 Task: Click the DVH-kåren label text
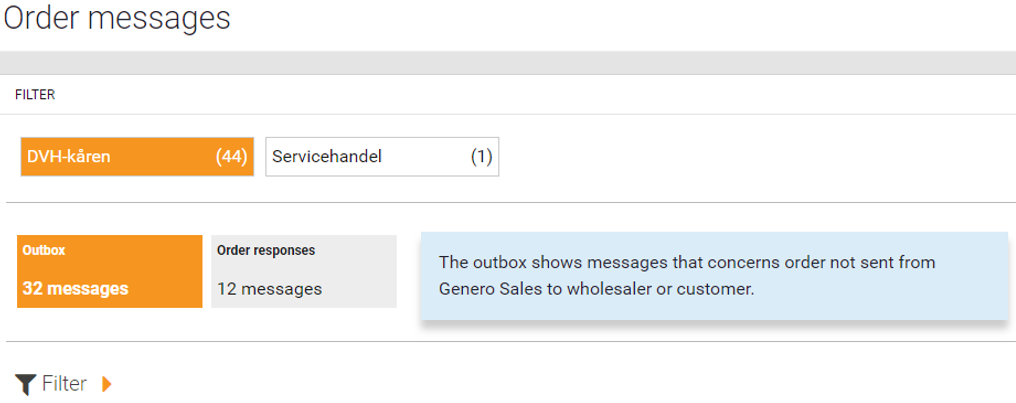tap(69, 157)
